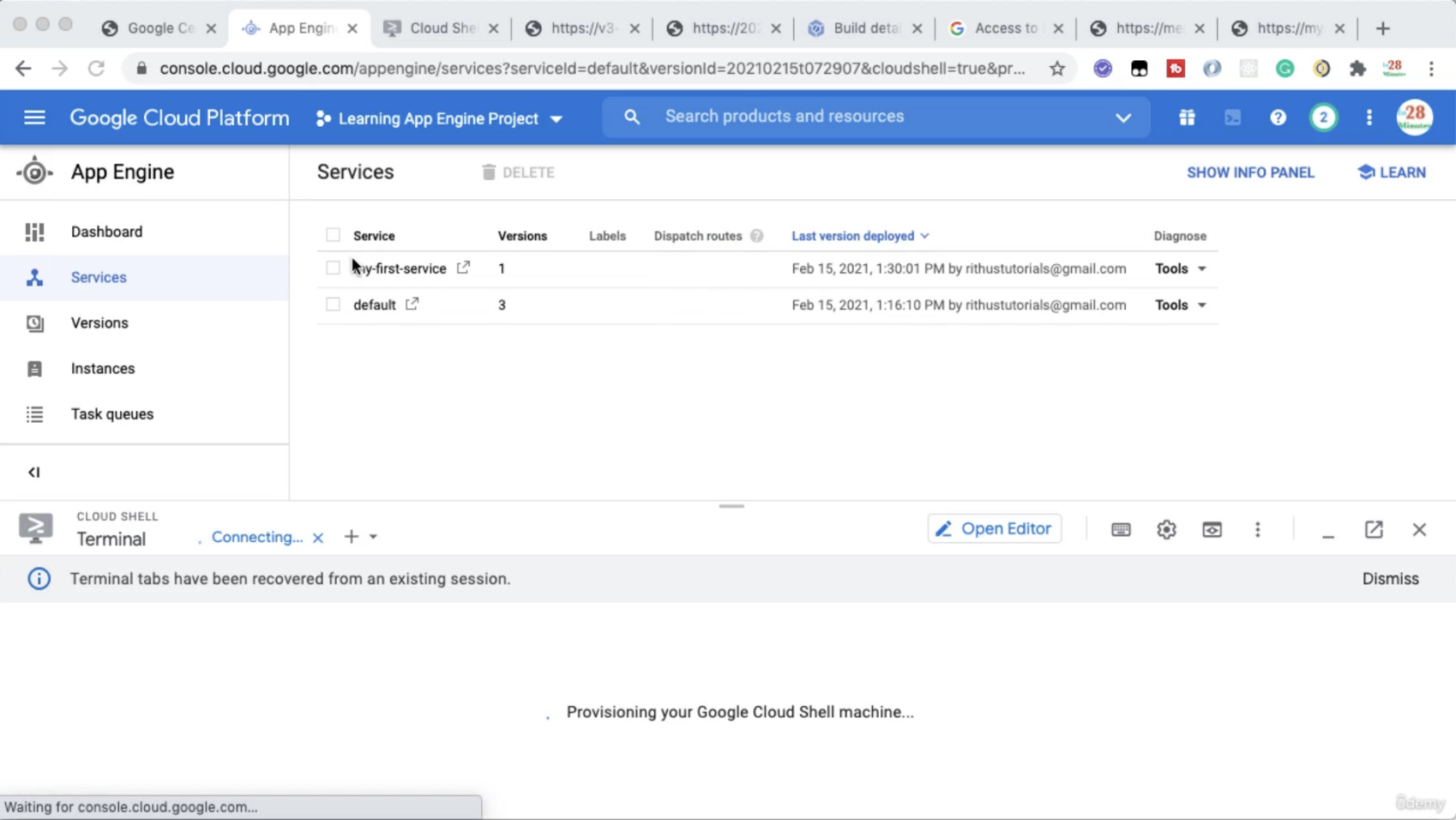Click the Labels column header
1456x820 pixels.
point(607,236)
